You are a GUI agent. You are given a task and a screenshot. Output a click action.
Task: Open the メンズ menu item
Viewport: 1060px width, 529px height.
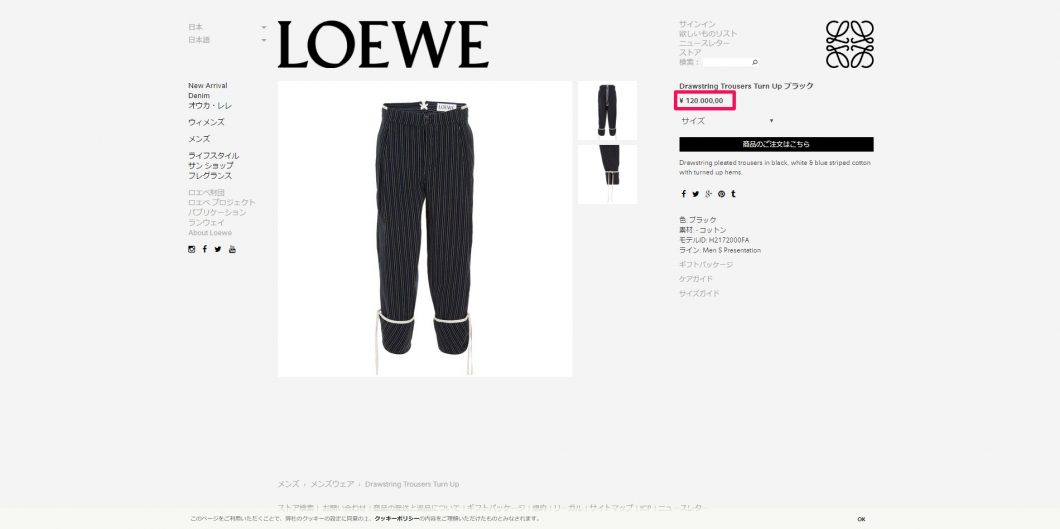pos(199,139)
